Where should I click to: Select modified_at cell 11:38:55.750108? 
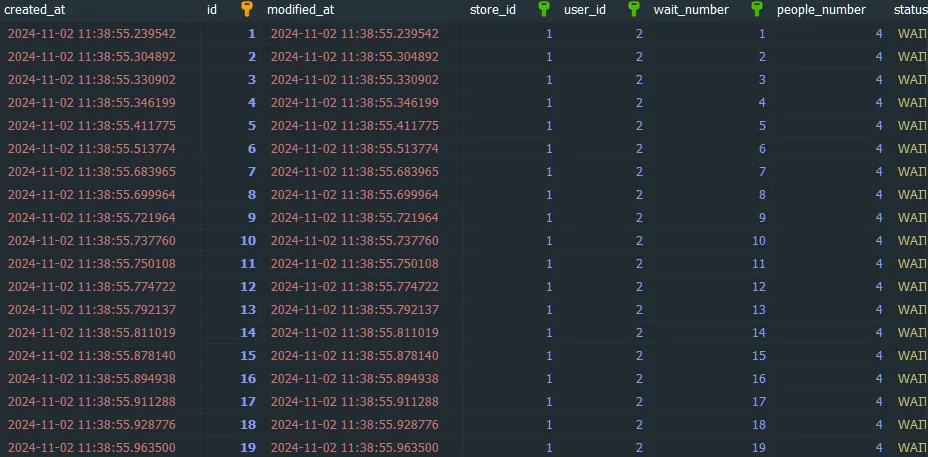355,263
